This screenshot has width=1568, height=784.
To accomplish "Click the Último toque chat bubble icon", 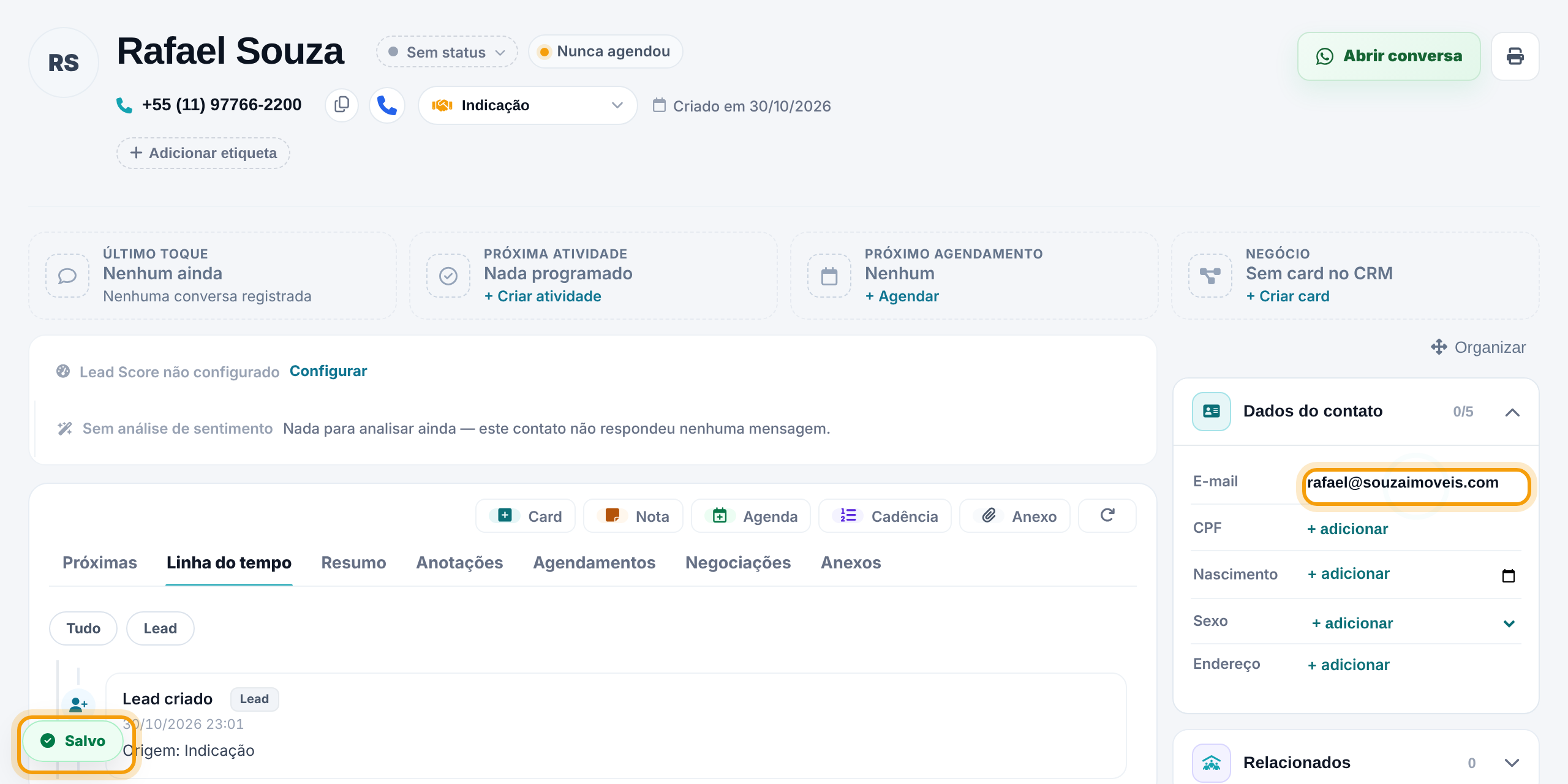I will (67, 276).
